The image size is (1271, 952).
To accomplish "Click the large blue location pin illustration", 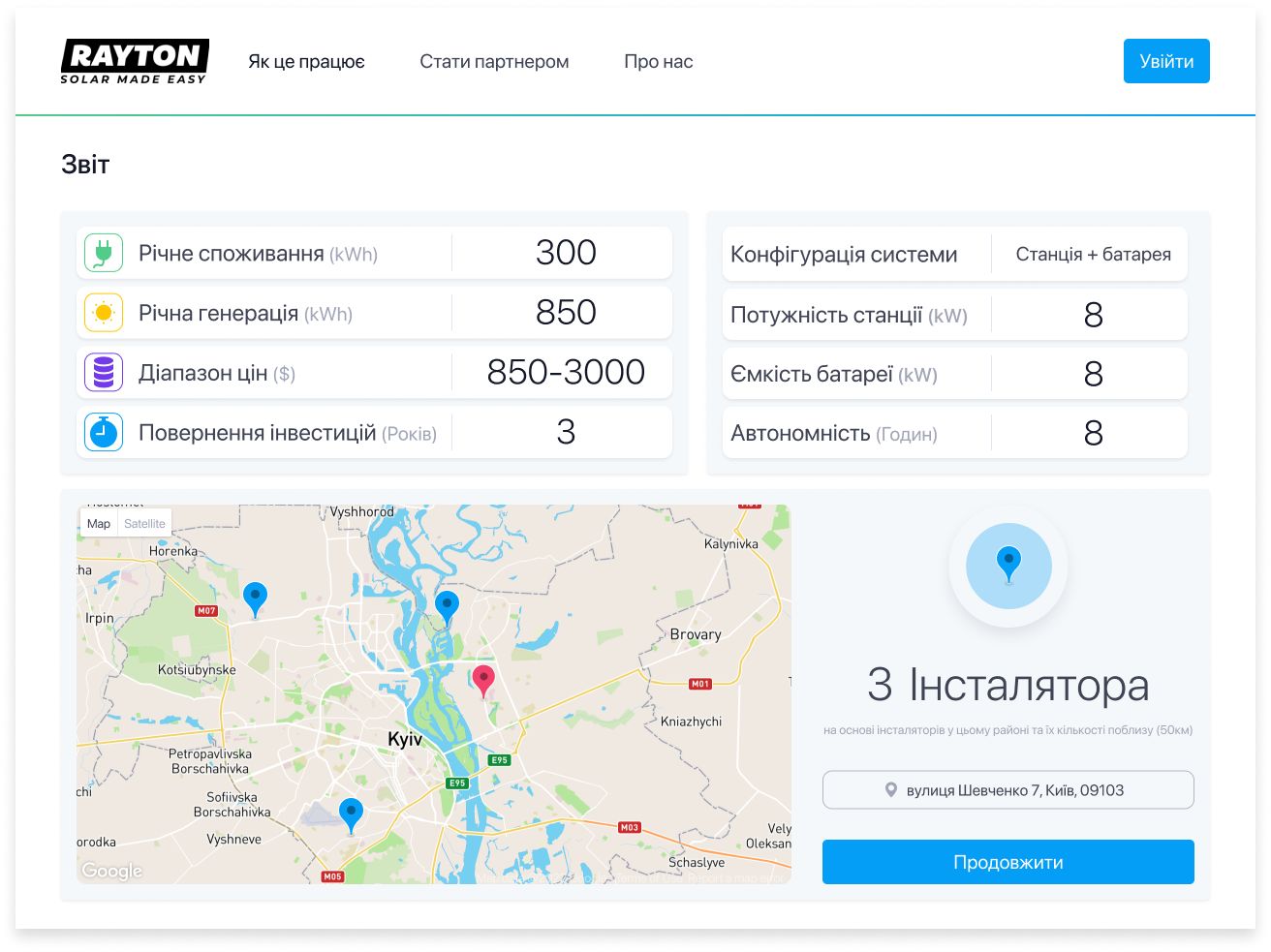I will tap(1008, 565).
